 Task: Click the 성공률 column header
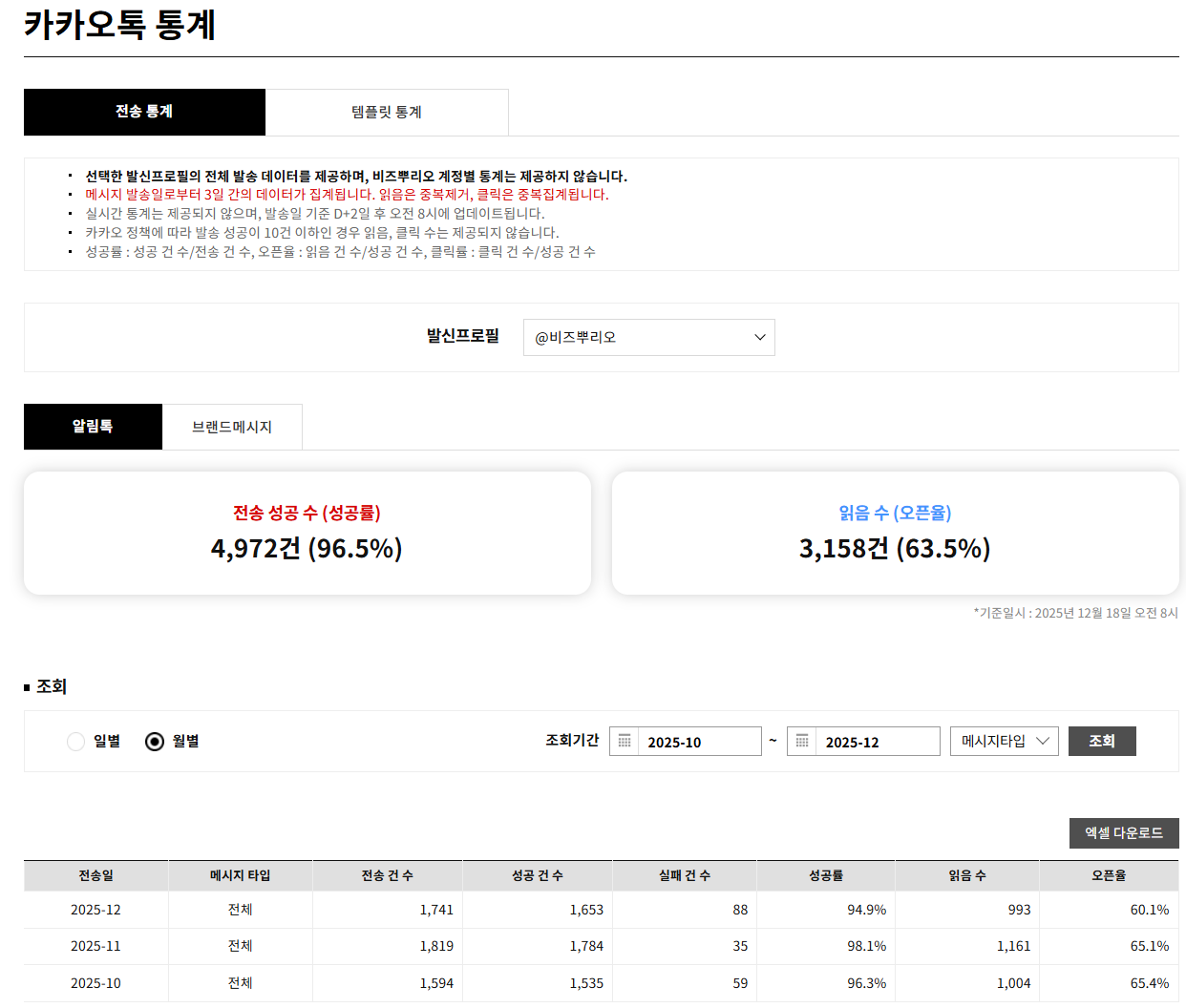pyautogui.click(x=826, y=875)
